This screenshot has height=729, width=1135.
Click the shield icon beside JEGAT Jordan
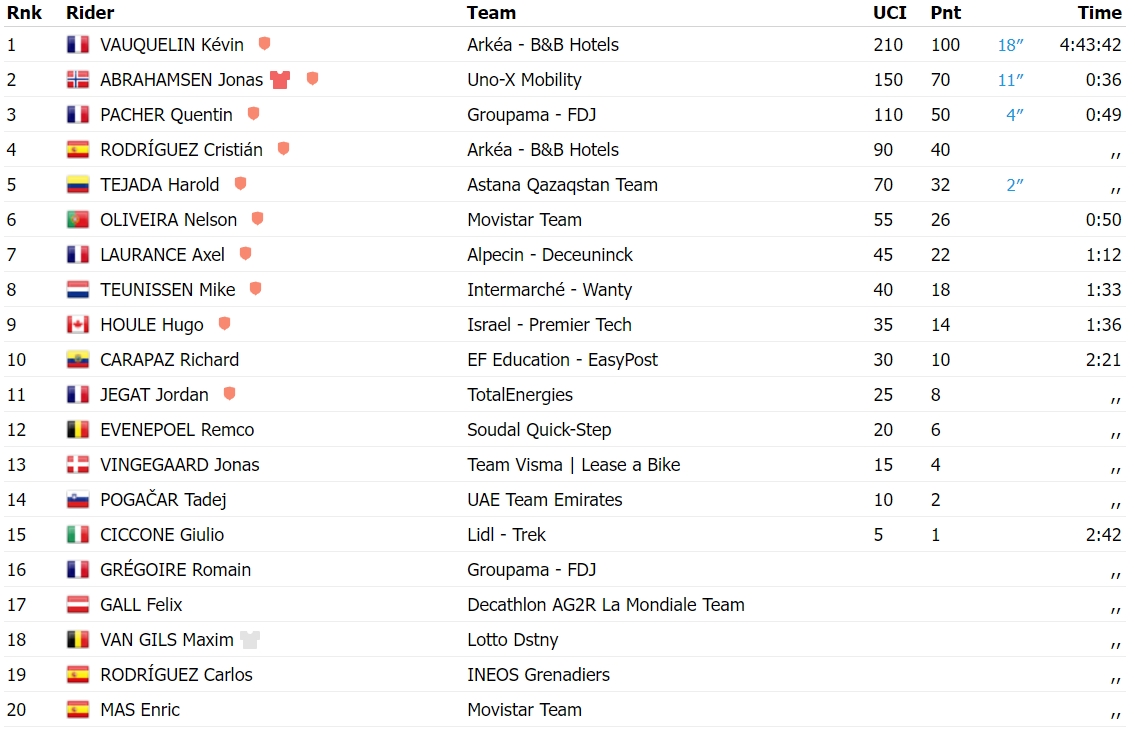[x=229, y=394]
